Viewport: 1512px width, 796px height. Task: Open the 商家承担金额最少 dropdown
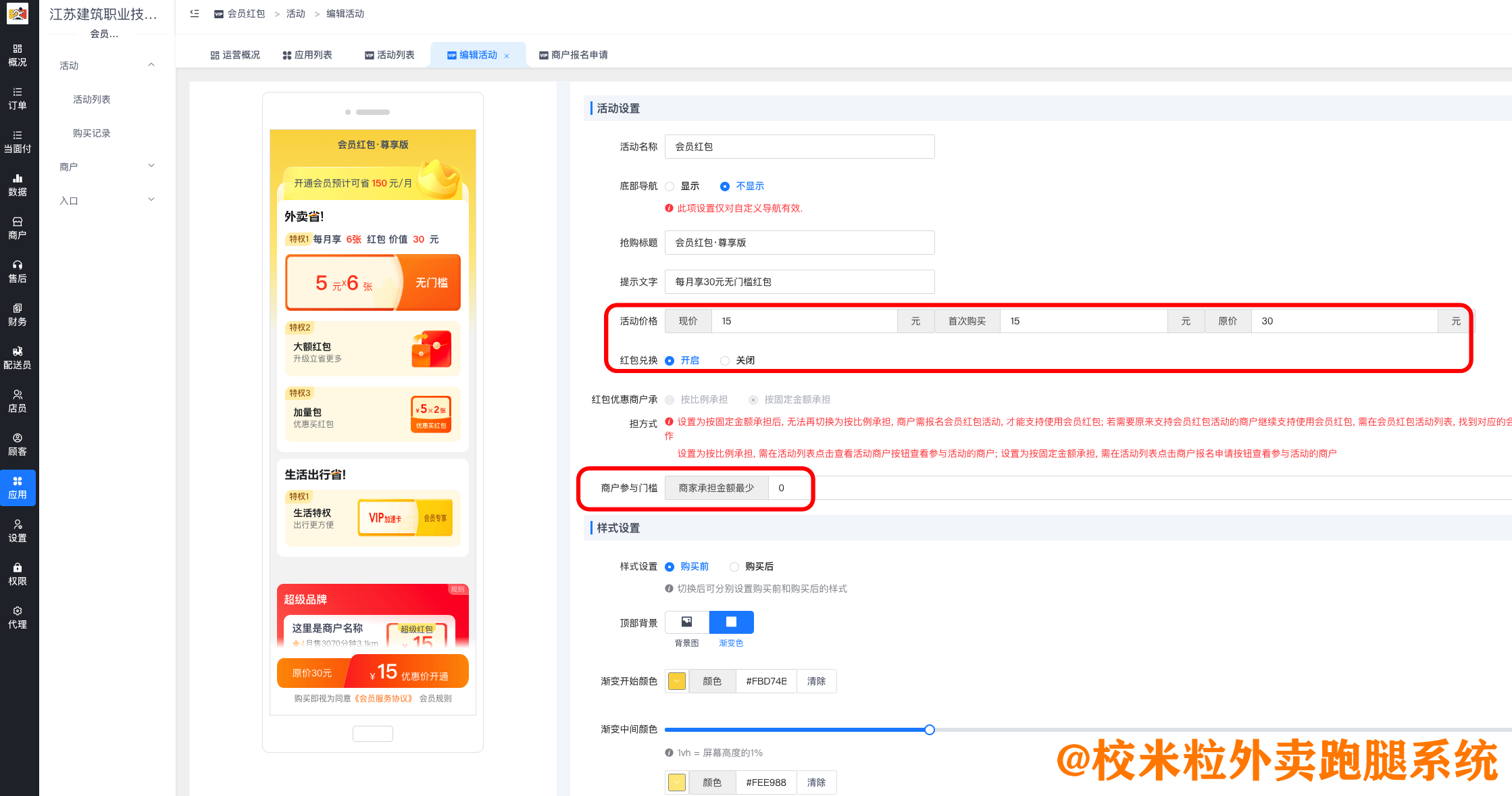point(716,487)
